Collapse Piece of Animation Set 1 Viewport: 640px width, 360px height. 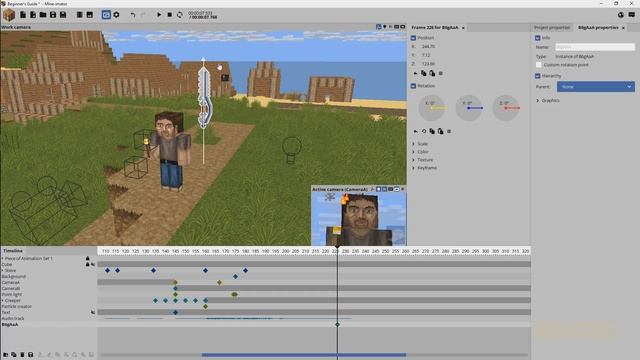click(x=2, y=259)
